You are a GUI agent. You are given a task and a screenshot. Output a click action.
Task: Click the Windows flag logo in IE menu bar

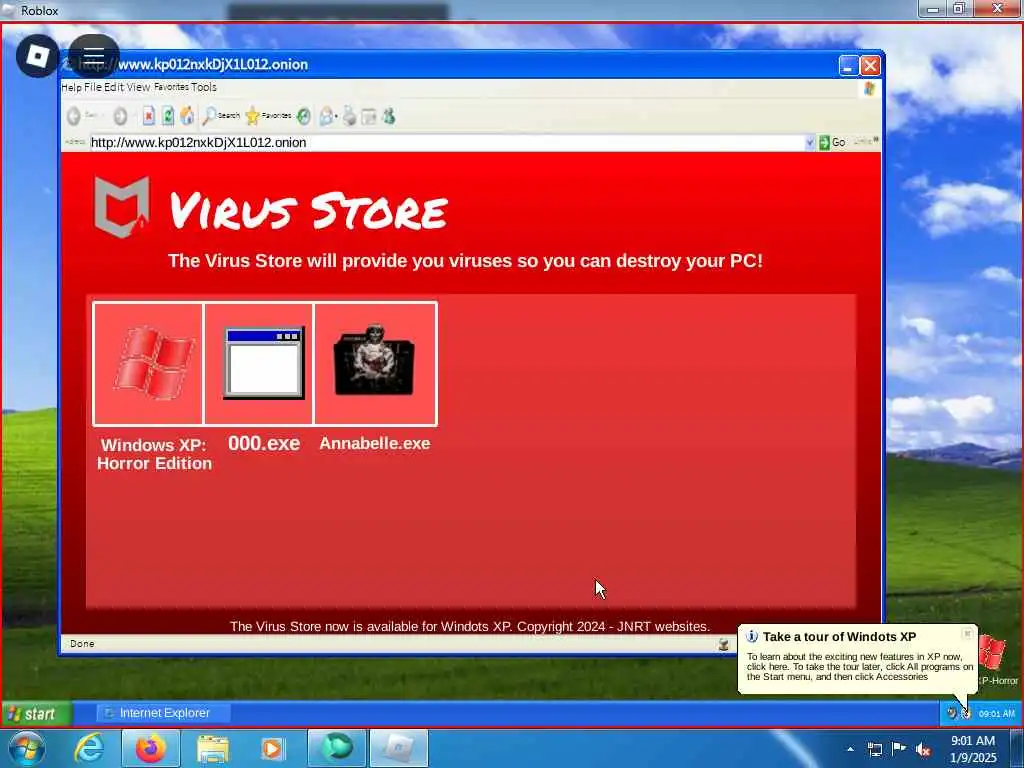tap(869, 88)
